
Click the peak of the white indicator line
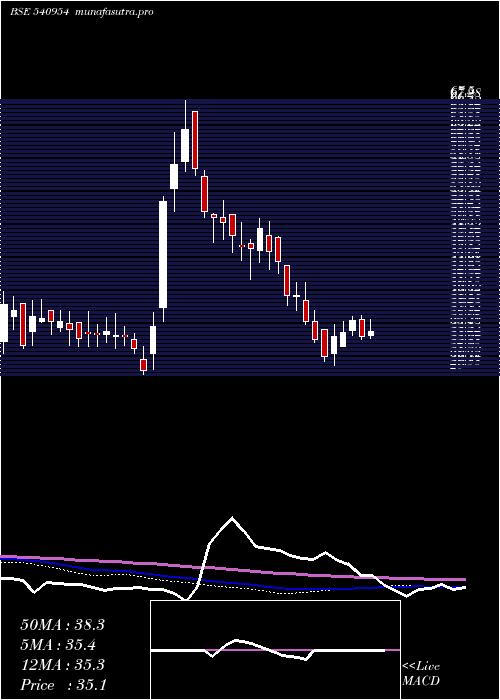232,518
